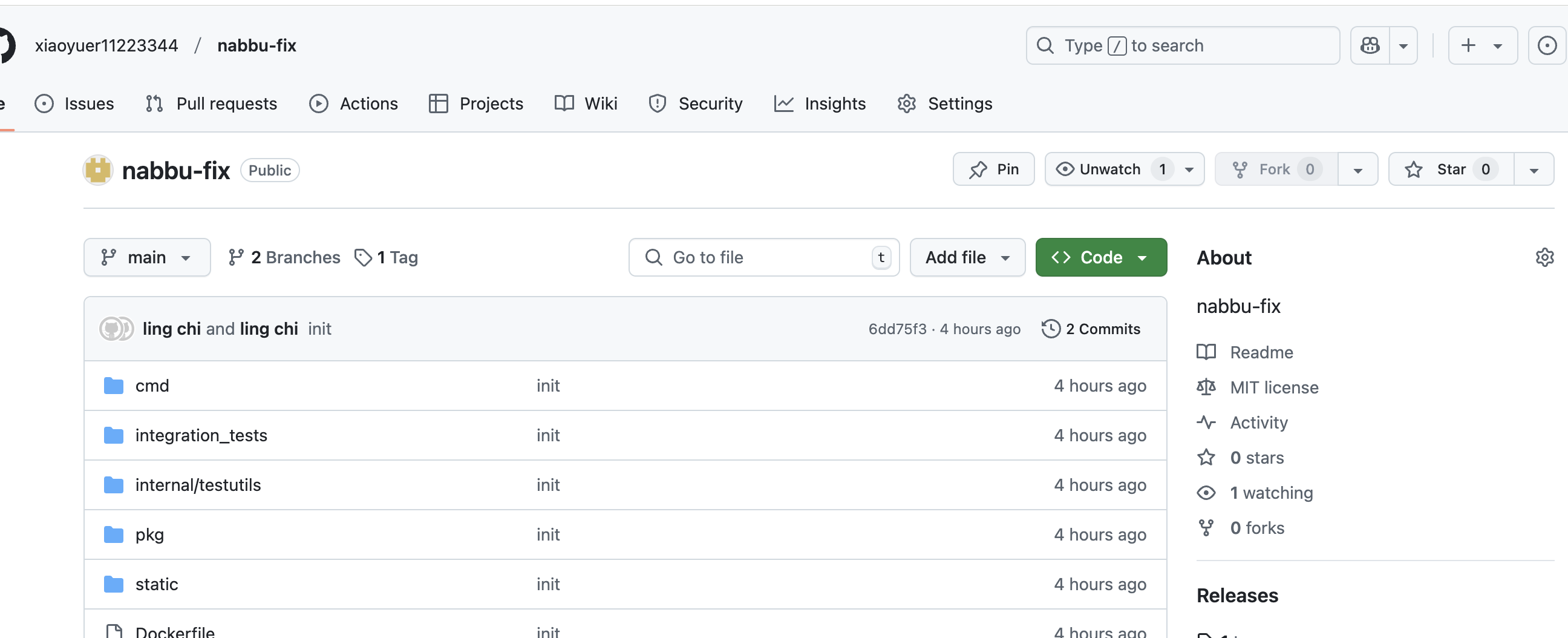View the 0 forks link

click(x=1241, y=528)
